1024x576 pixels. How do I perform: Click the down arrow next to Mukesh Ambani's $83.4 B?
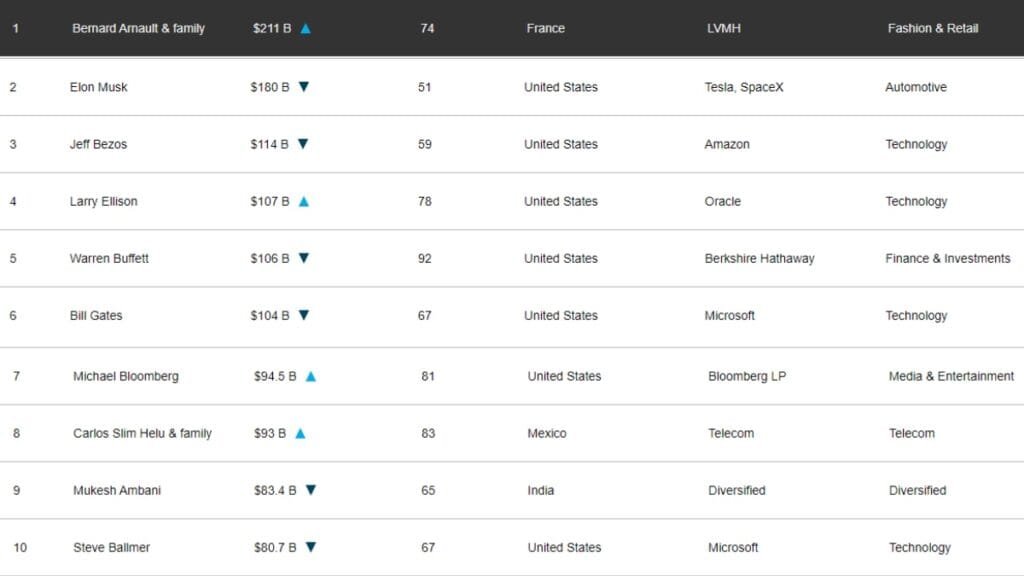311,490
